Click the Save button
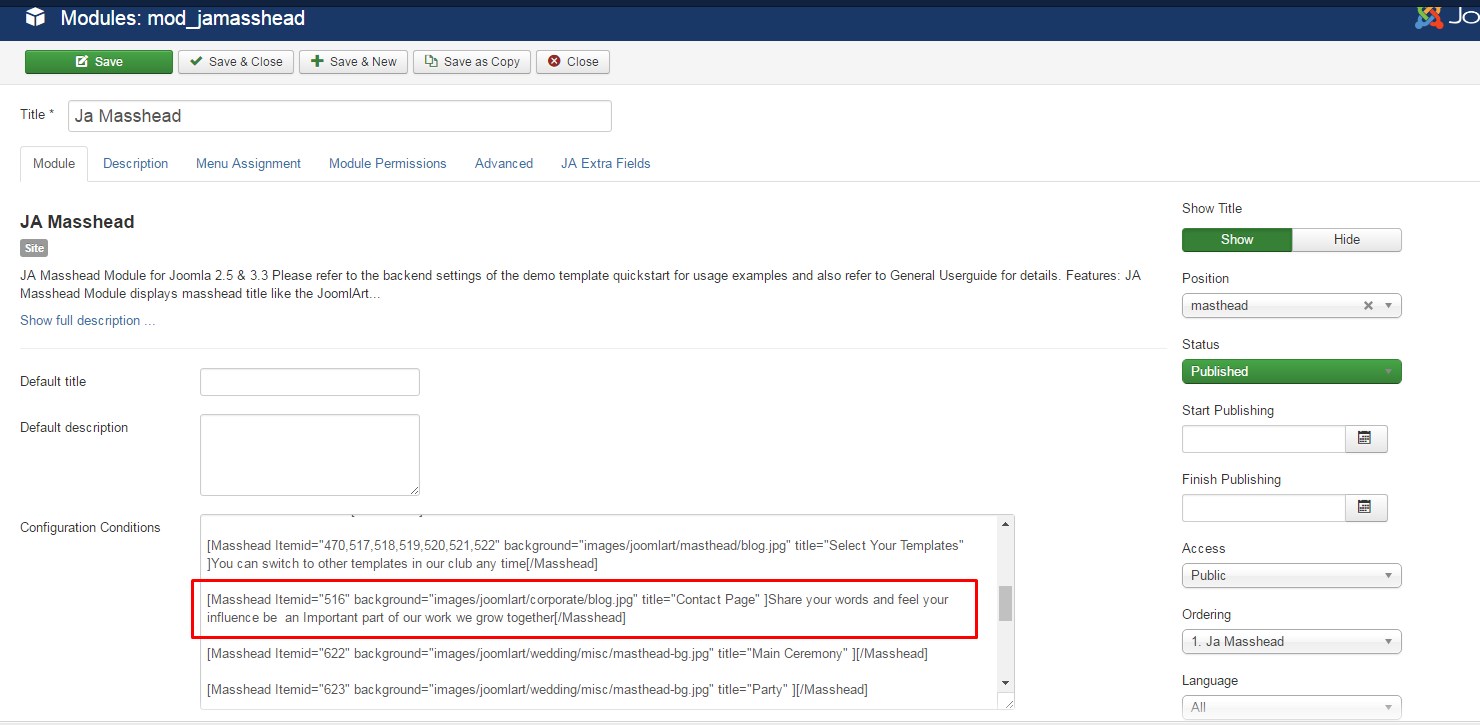 (99, 62)
